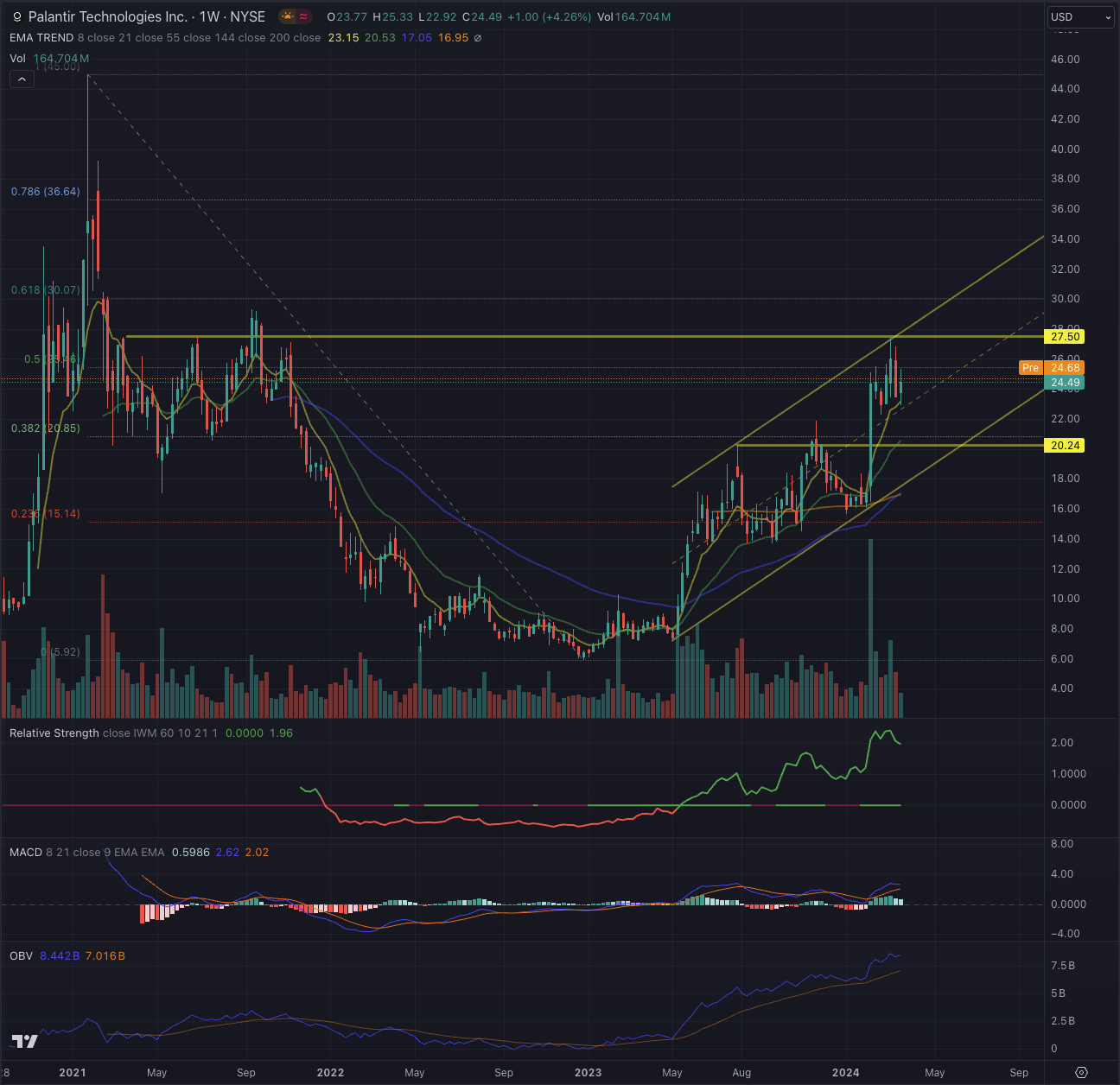
Task: Click the 0.786 (36.64) Fibonacci level label
Action: tap(46, 192)
